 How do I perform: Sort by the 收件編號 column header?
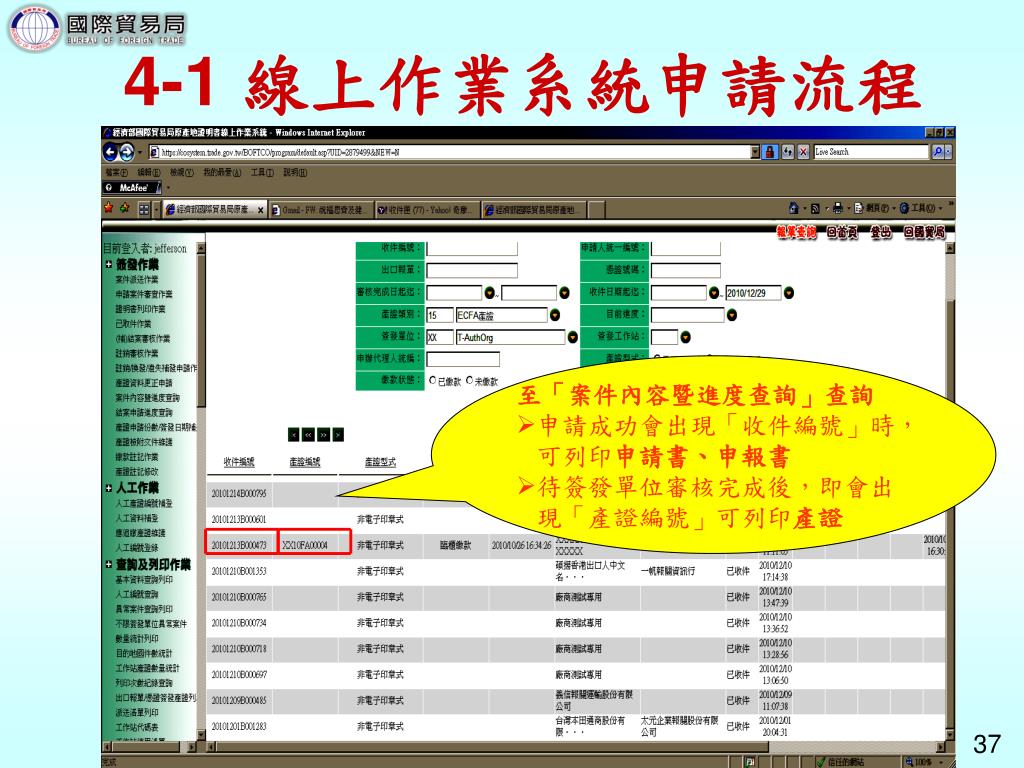(238, 462)
